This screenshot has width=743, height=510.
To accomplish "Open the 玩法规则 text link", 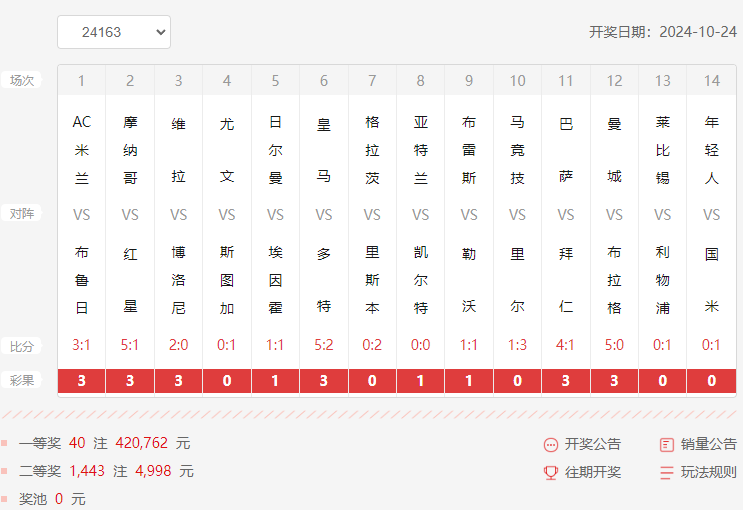I will click(708, 473).
